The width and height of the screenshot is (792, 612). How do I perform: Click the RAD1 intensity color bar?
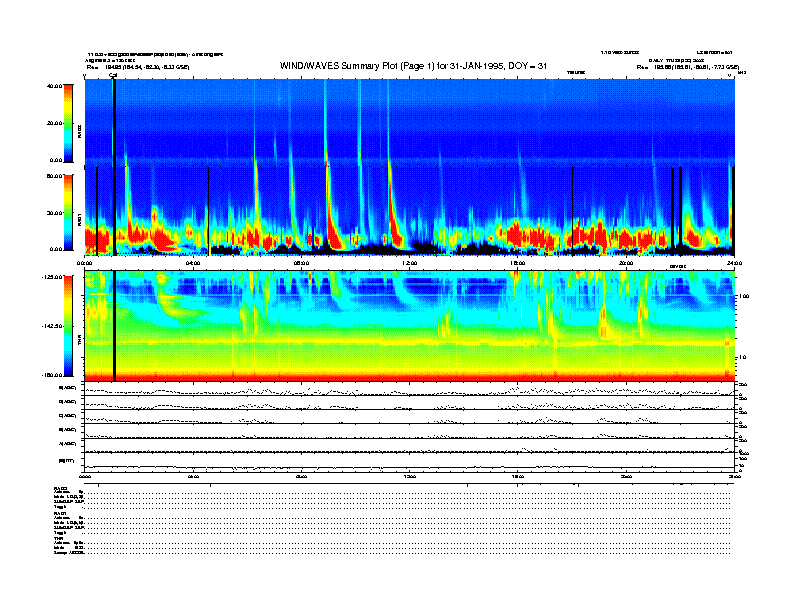click(x=68, y=212)
